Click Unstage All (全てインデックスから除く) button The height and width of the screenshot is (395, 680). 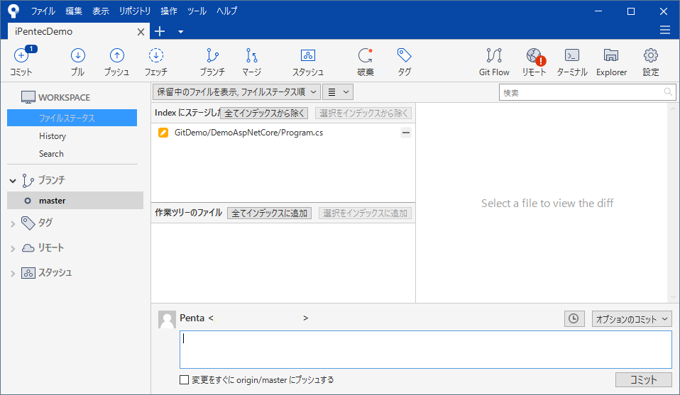tap(264, 113)
